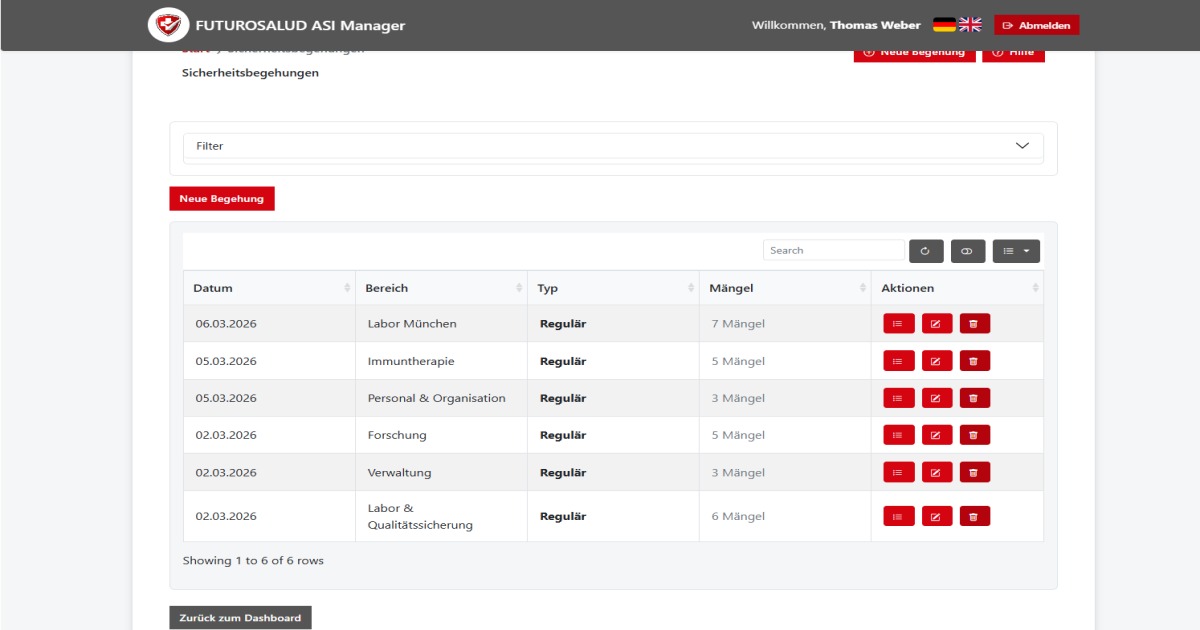Viewport: 1200px width, 630px height.
Task: Toggle card view for the table
Action: 967,250
